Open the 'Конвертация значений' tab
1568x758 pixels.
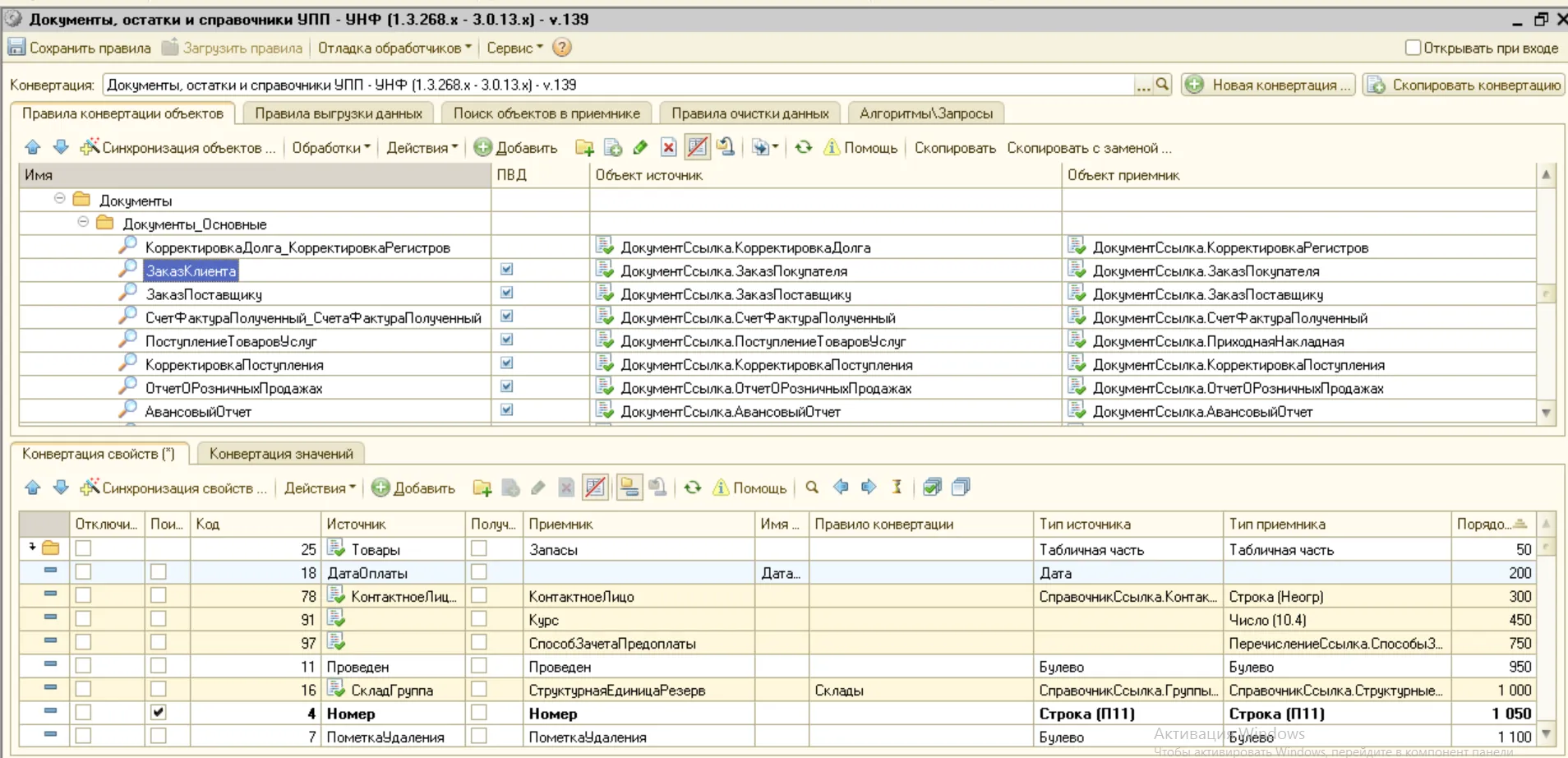(281, 454)
